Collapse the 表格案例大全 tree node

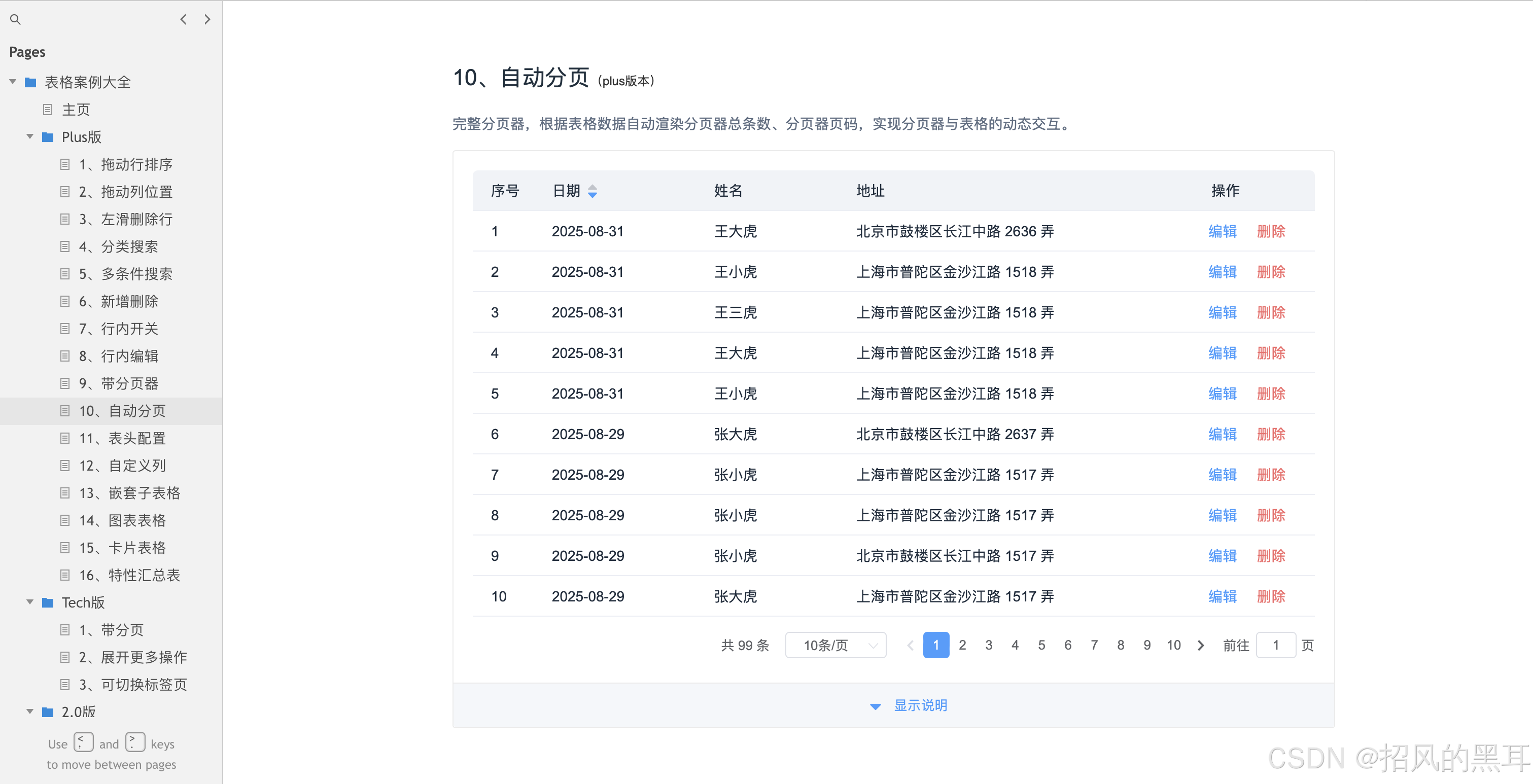click(x=13, y=82)
